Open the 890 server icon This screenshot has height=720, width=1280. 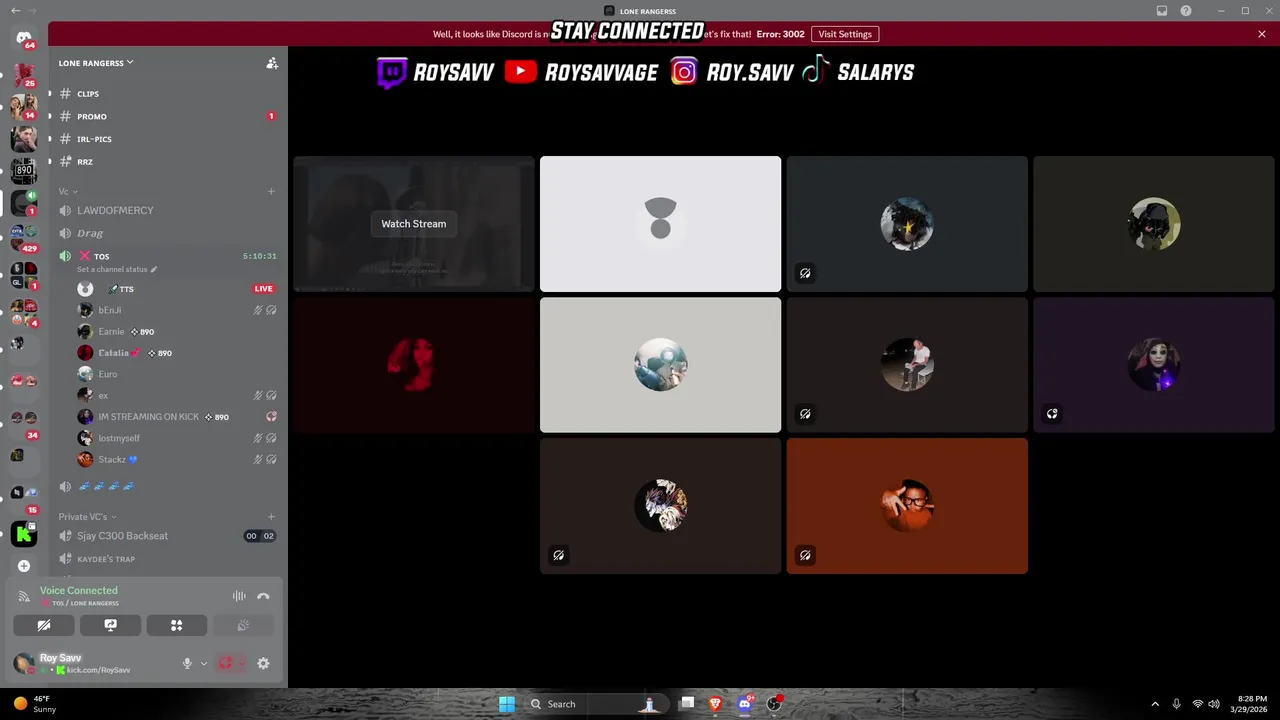[x=24, y=171]
